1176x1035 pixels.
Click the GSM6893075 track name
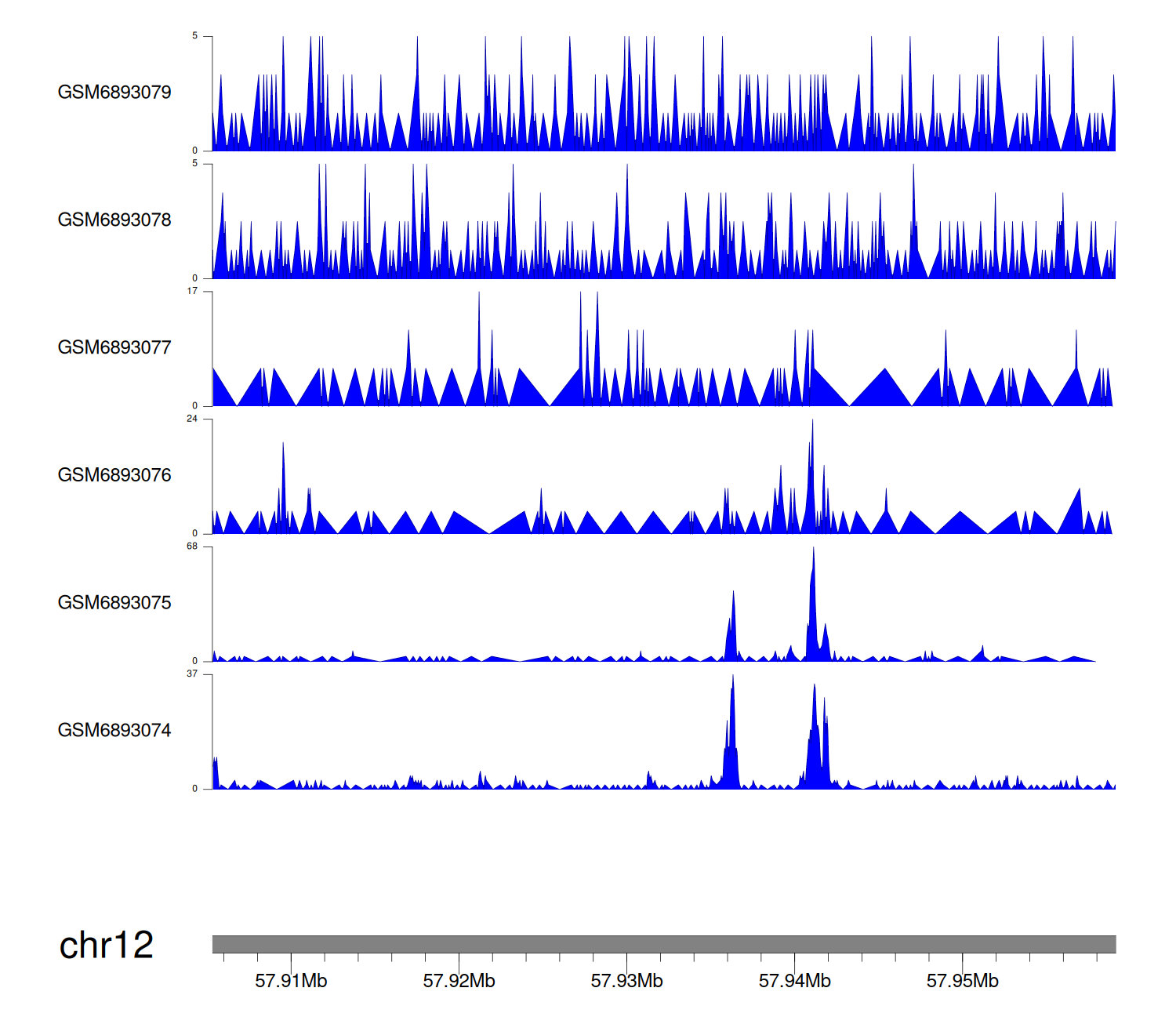(x=114, y=603)
